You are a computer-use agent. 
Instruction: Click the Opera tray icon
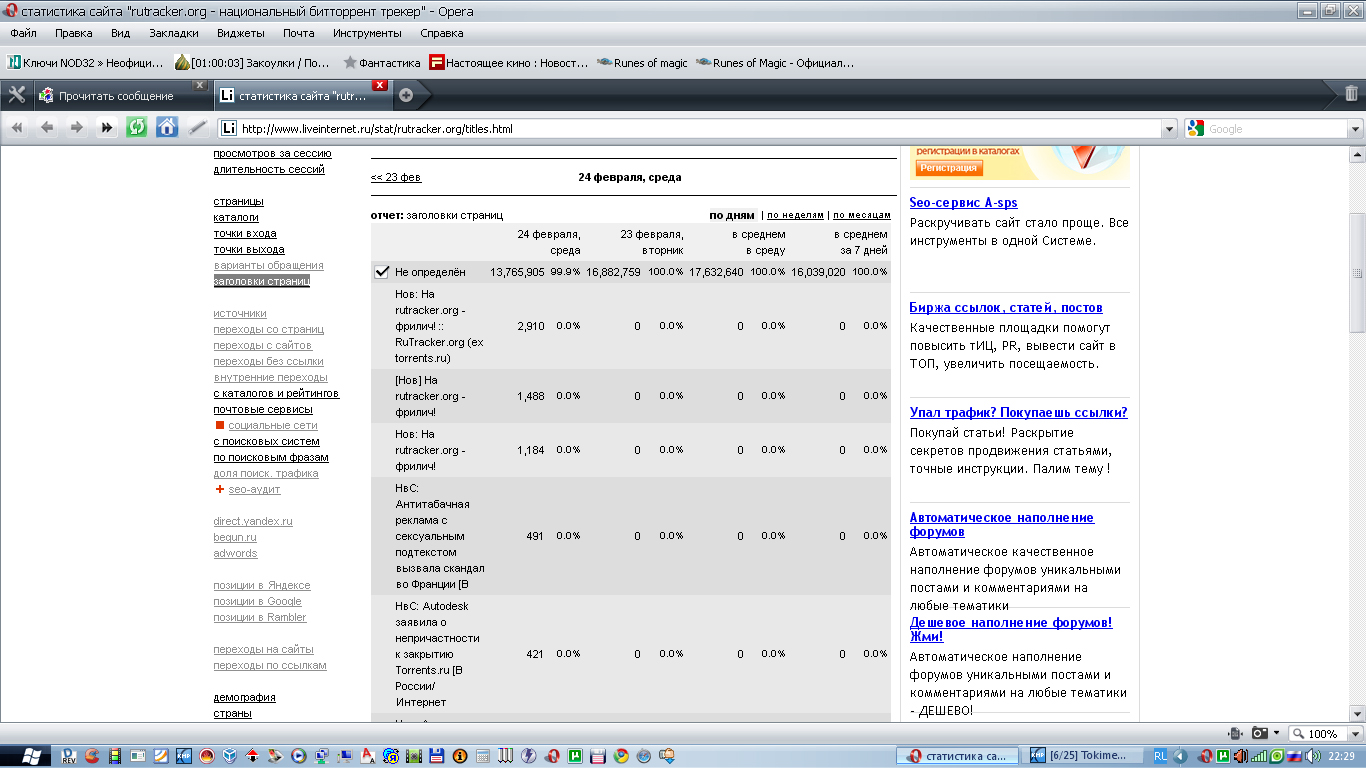tap(1206, 756)
